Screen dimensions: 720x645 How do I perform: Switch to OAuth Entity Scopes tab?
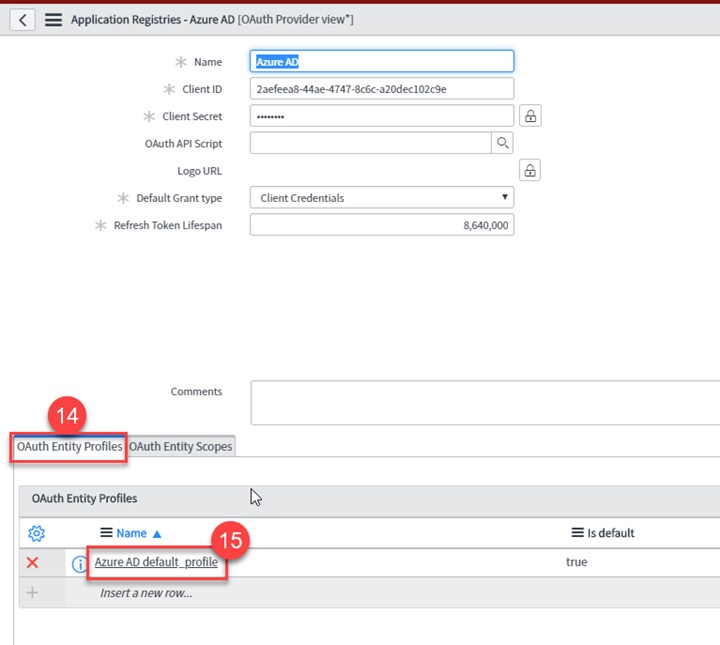point(180,446)
